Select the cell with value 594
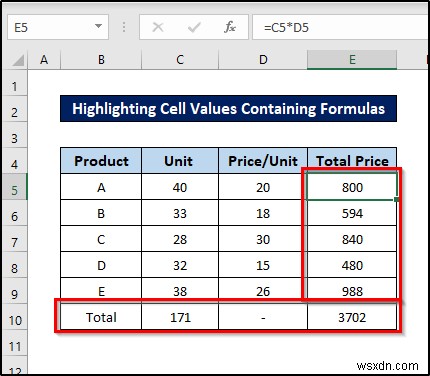This screenshot has width=430, height=376. pos(352,213)
